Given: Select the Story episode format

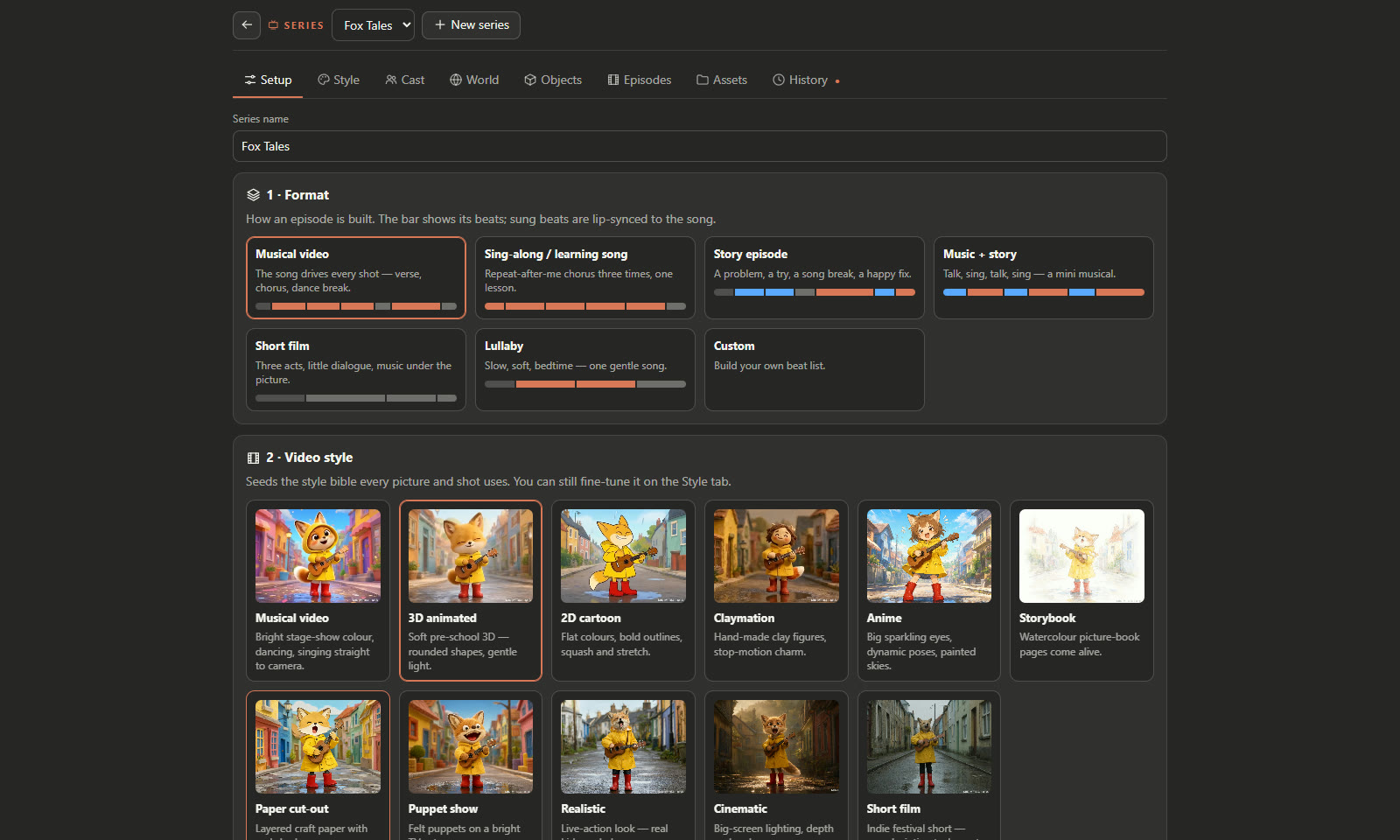Looking at the screenshot, I should click(x=815, y=277).
